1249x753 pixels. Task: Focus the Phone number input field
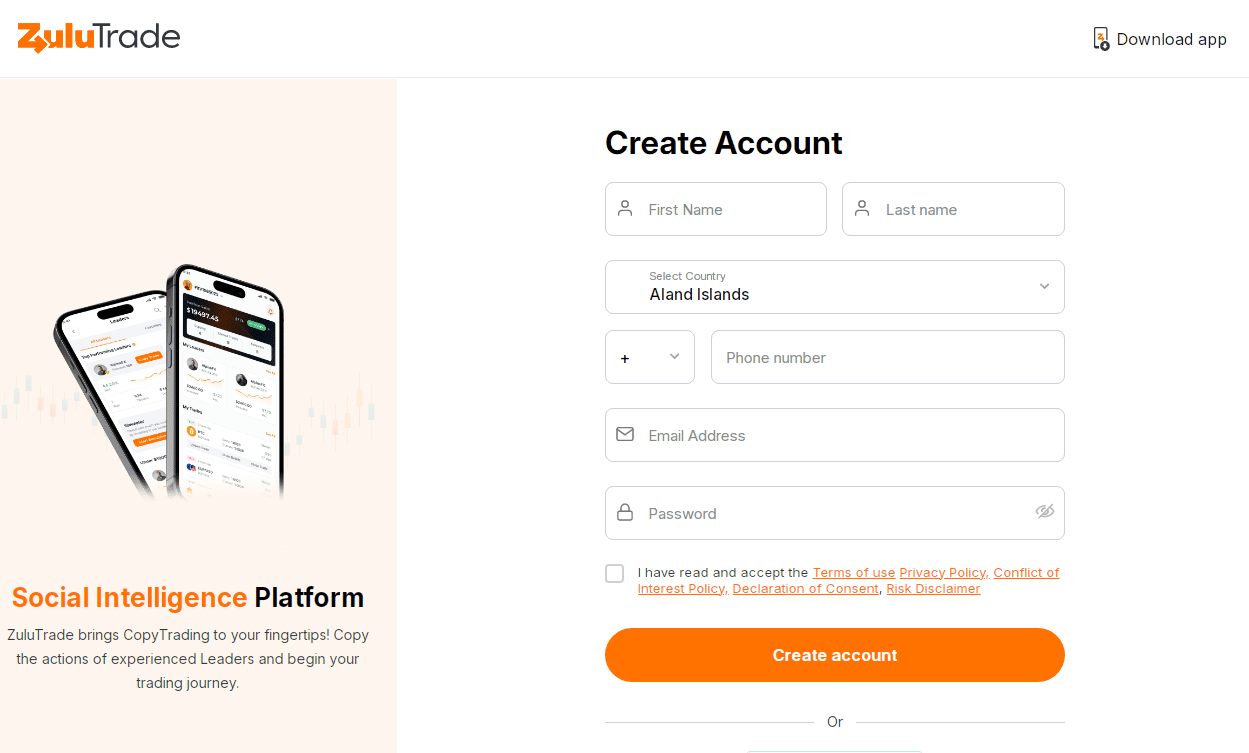tap(888, 357)
